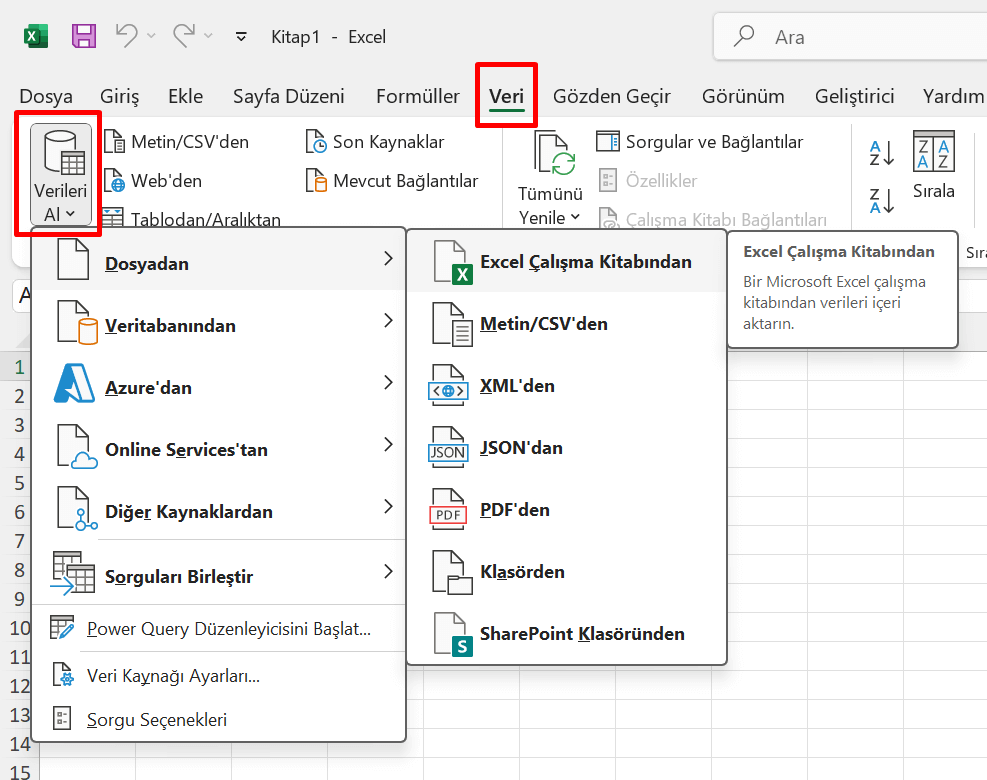987x780 pixels.
Task: Undo the last action
Action: point(127,36)
